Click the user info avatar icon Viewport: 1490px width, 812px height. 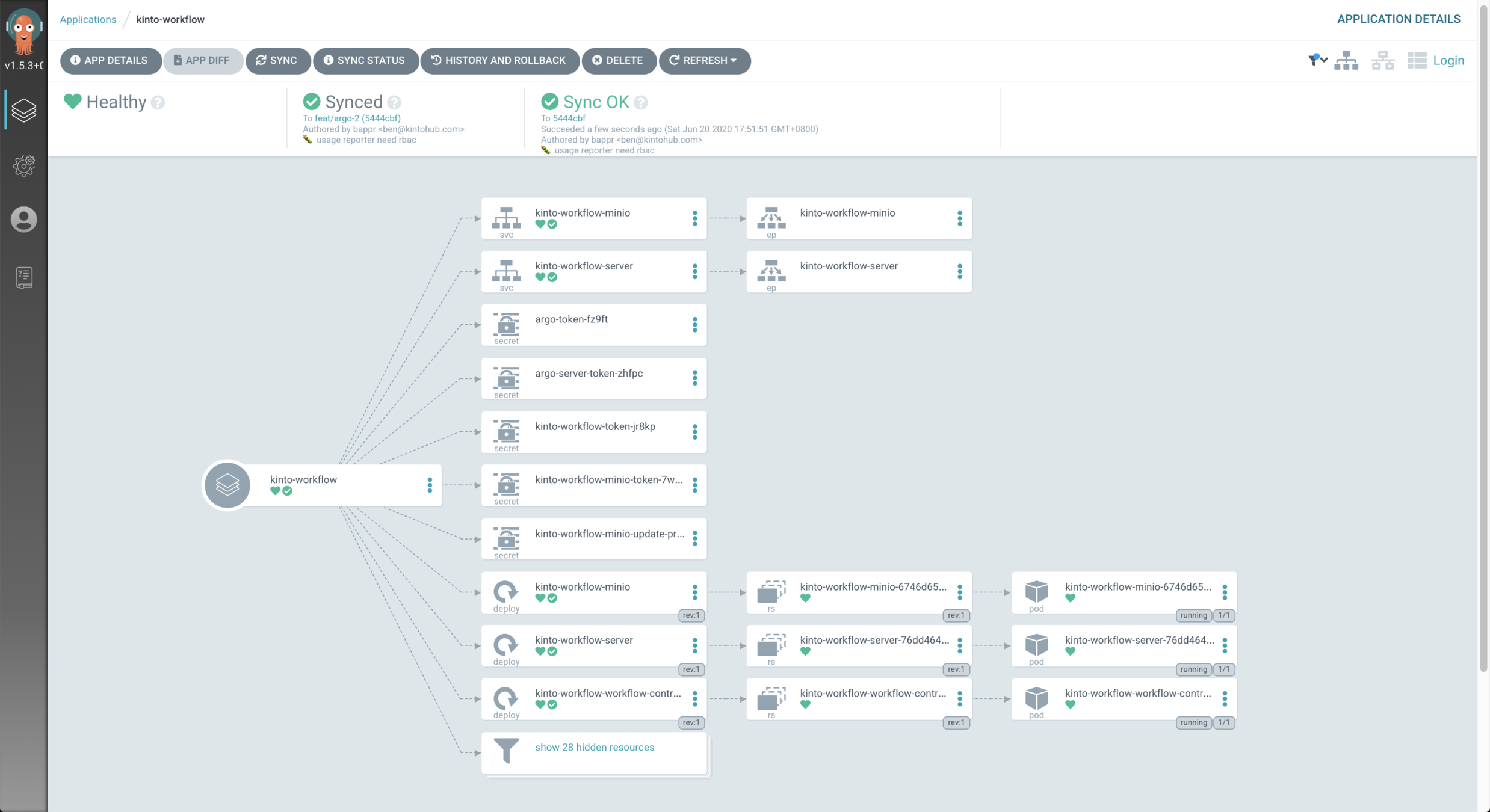[23, 220]
